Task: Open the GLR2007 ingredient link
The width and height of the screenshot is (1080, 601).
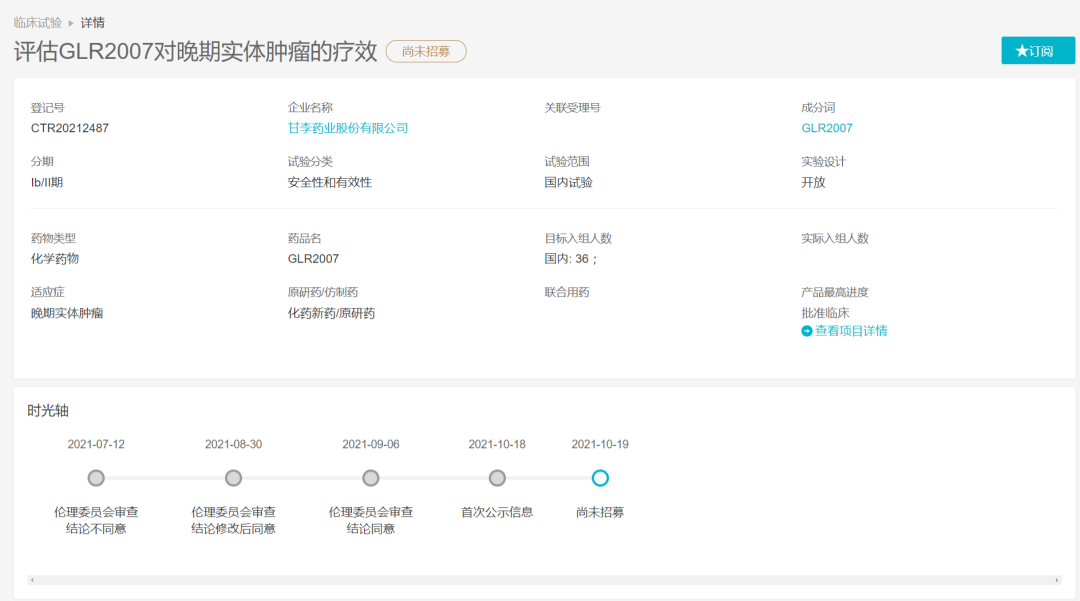Action: click(826, 128)
